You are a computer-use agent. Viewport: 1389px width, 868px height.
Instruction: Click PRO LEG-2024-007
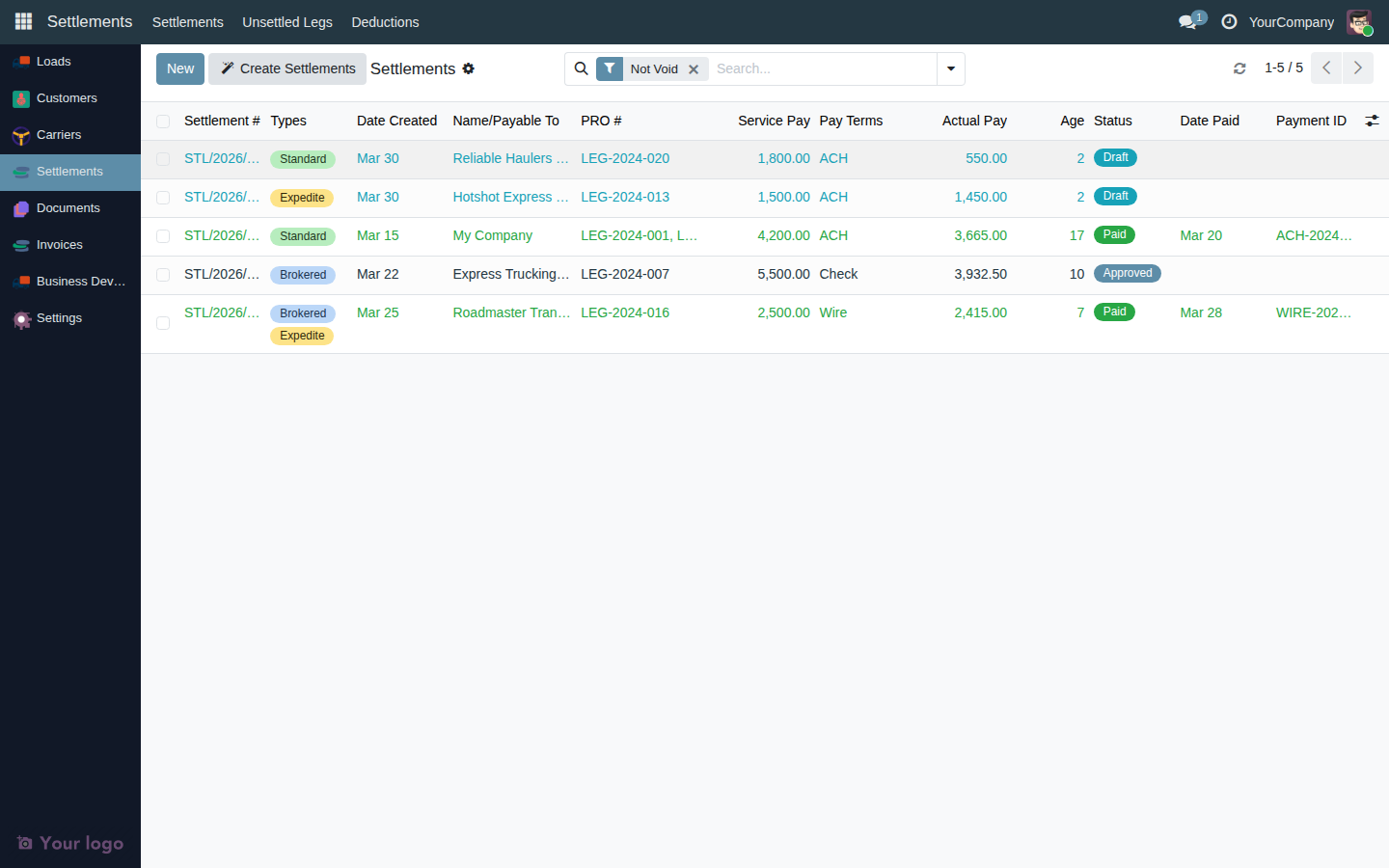click(x=625, y=274)
